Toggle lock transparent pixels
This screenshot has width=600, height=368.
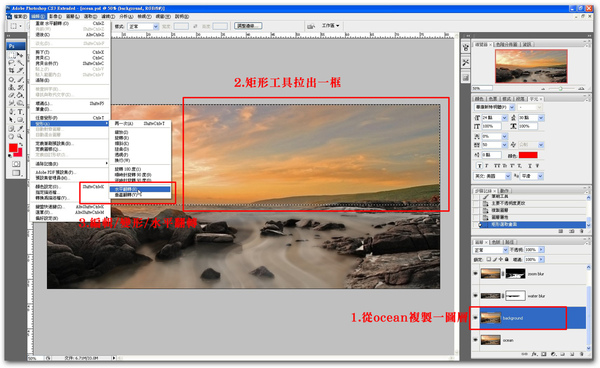(488, 259)
